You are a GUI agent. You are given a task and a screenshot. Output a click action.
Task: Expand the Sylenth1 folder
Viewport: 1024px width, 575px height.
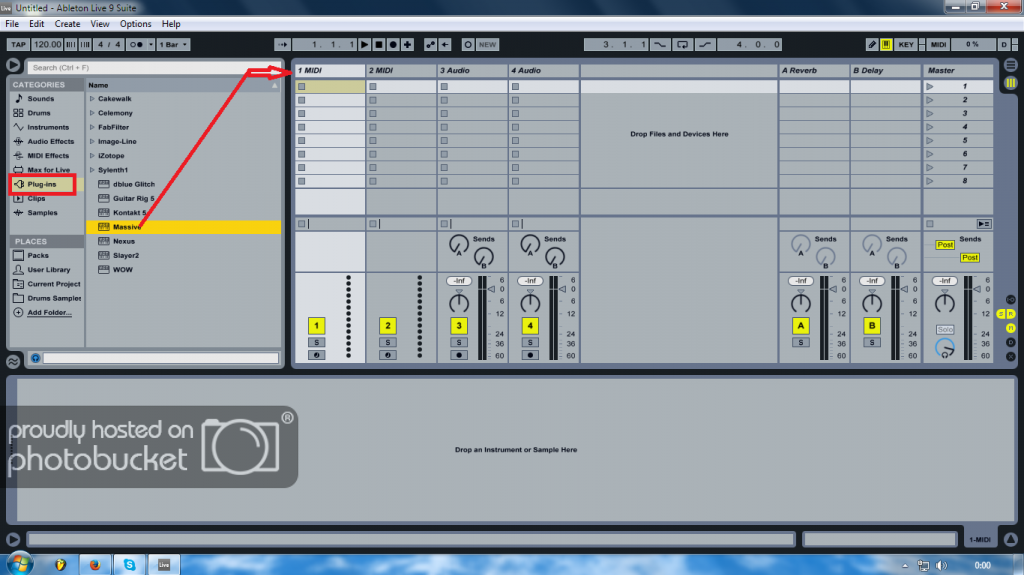92,170
